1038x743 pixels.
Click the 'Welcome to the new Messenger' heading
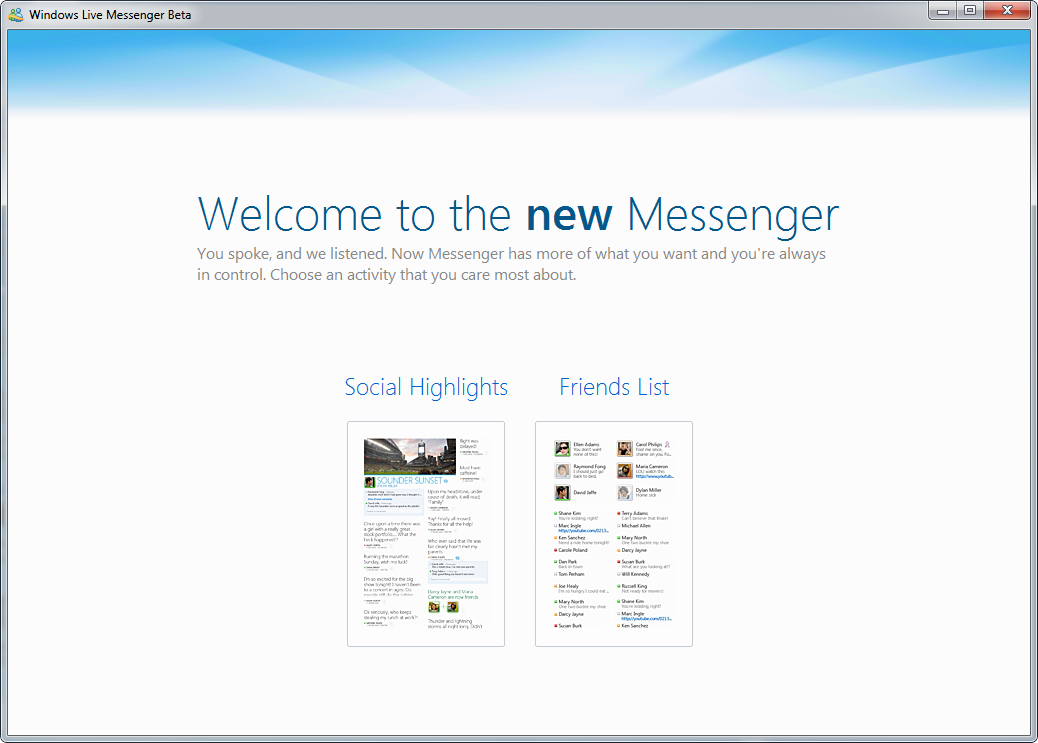518,215
